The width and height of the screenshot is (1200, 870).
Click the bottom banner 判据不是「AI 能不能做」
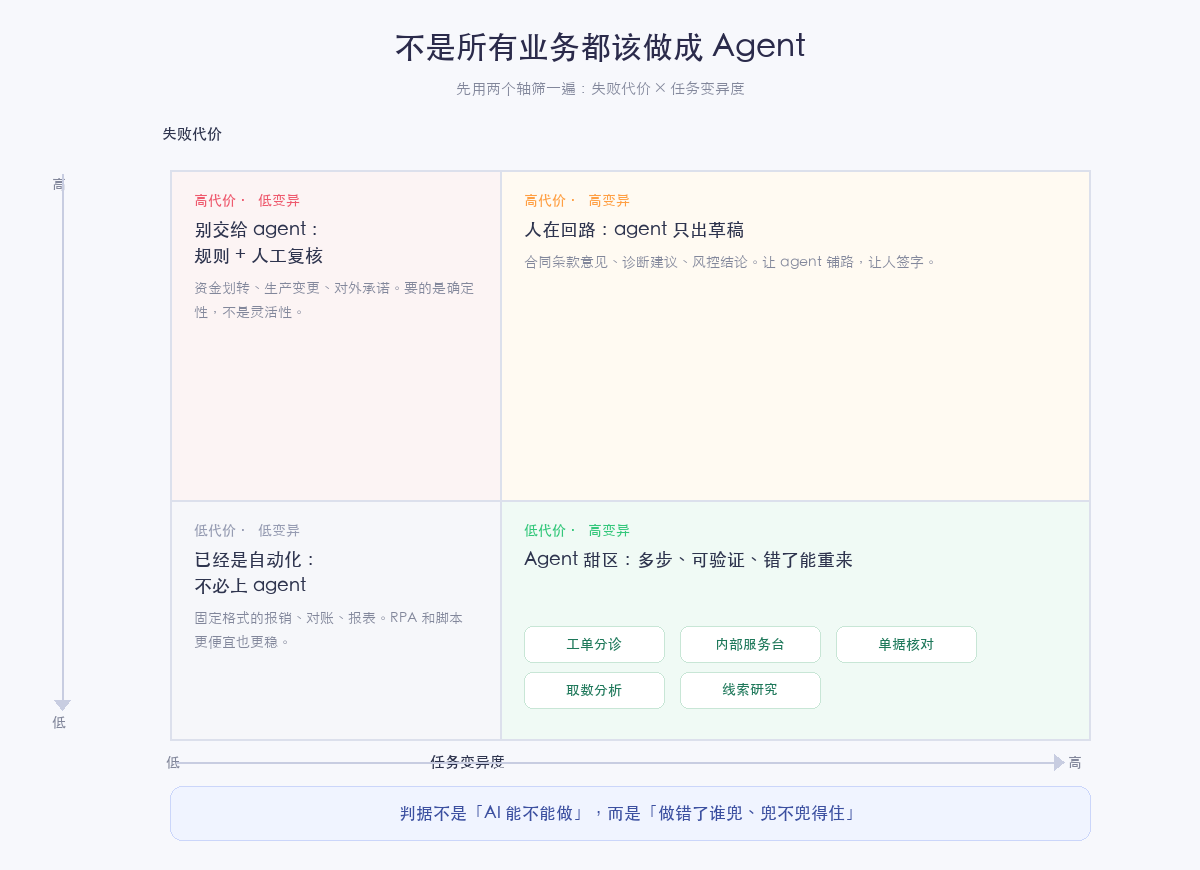630,813
